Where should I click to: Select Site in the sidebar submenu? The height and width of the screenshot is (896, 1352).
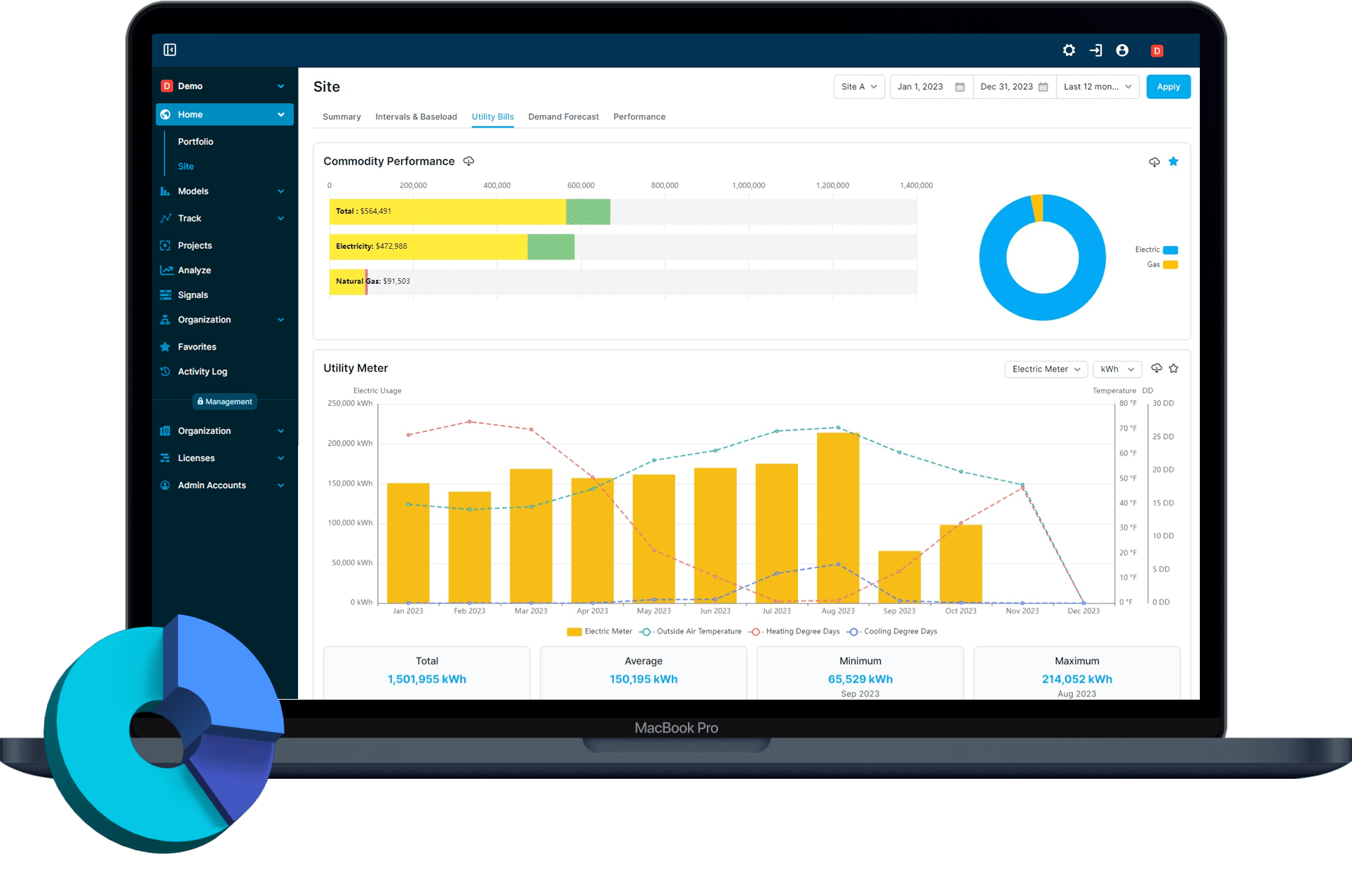click(x=186, y=167)
